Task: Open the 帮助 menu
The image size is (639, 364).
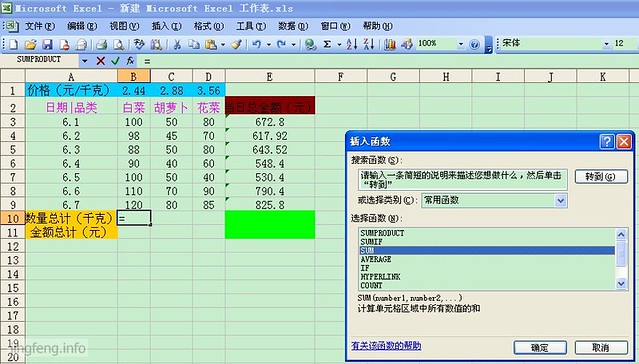Action: point(377,26)
